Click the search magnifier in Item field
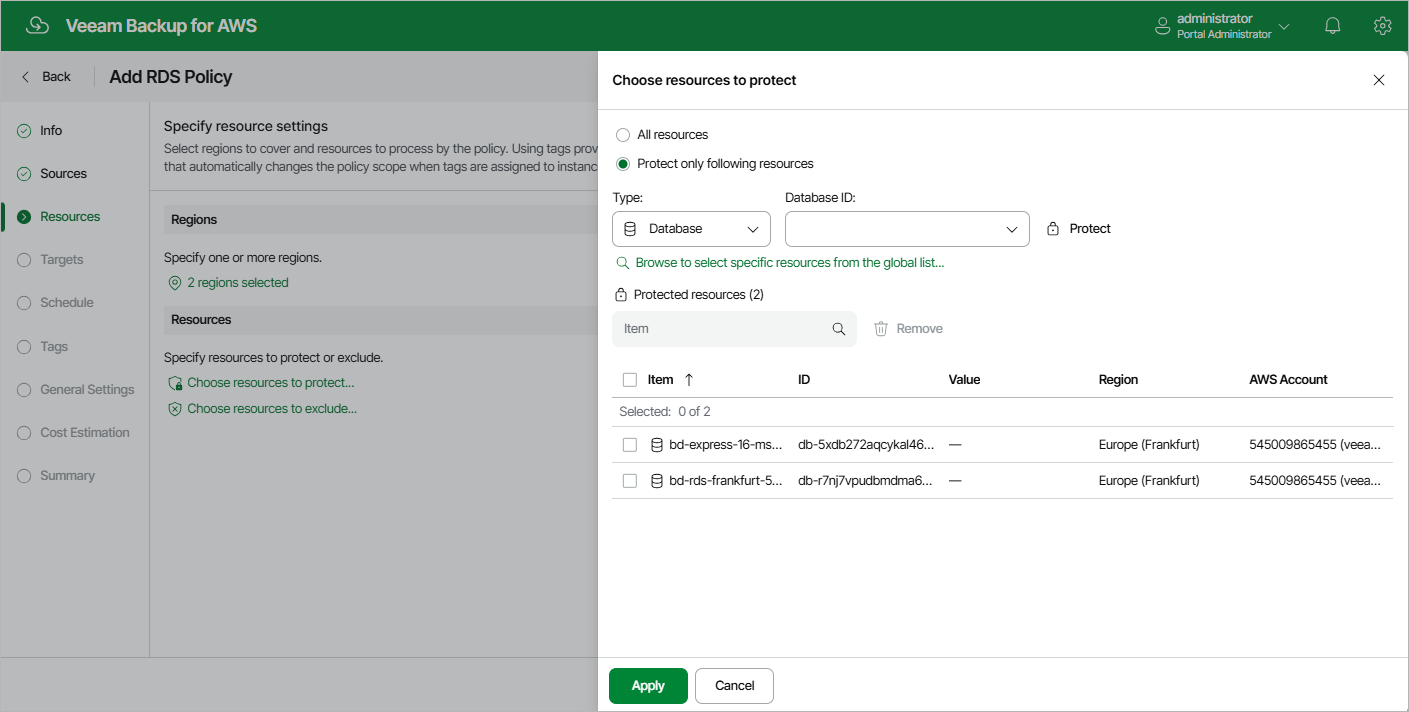The image size is (1409, 712). click(839, 329)
